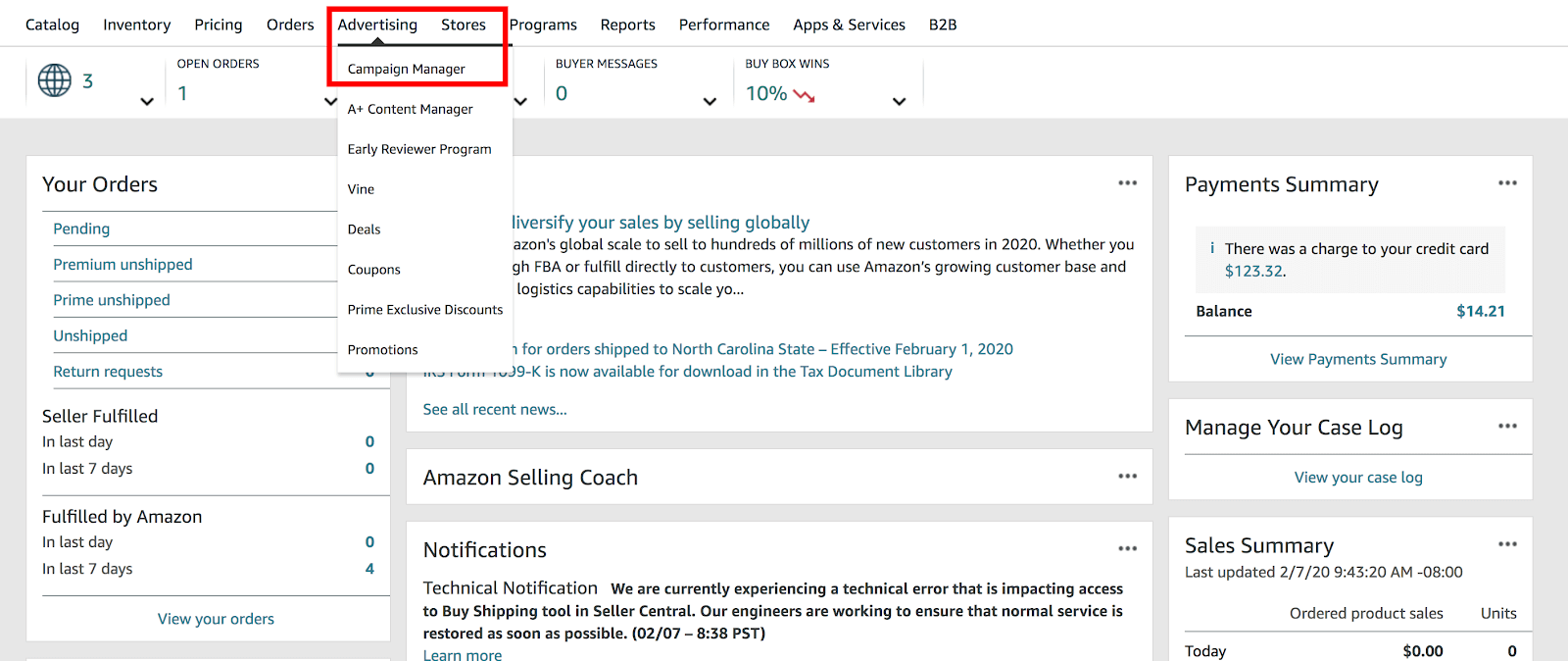Click View your orders link

[216, 619]
